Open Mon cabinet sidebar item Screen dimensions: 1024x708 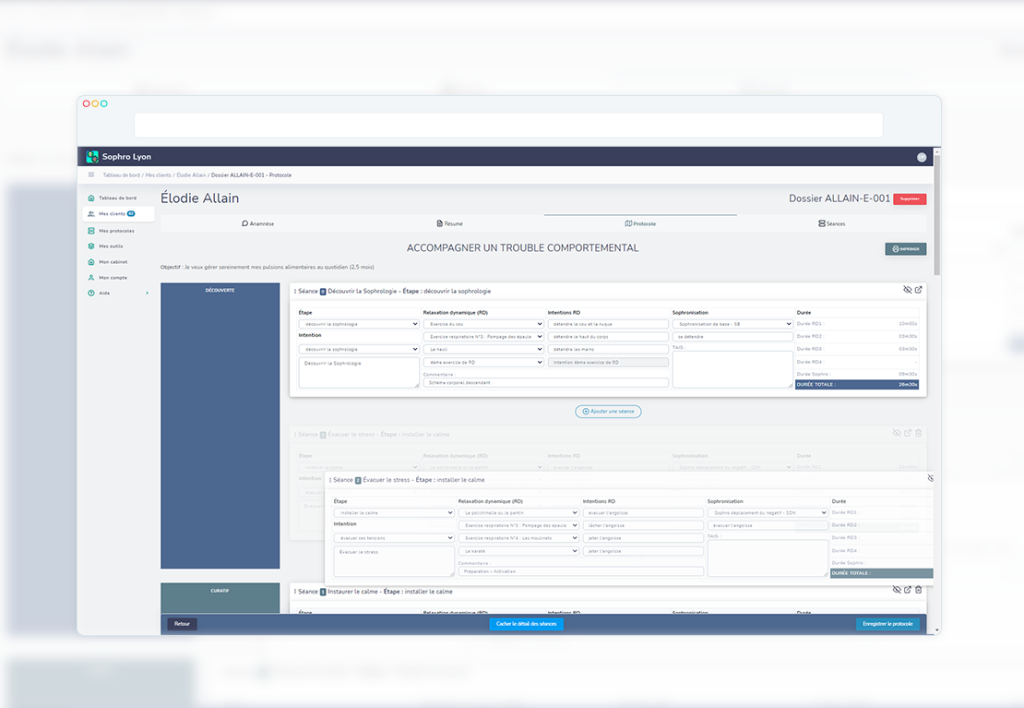point(112,262)
